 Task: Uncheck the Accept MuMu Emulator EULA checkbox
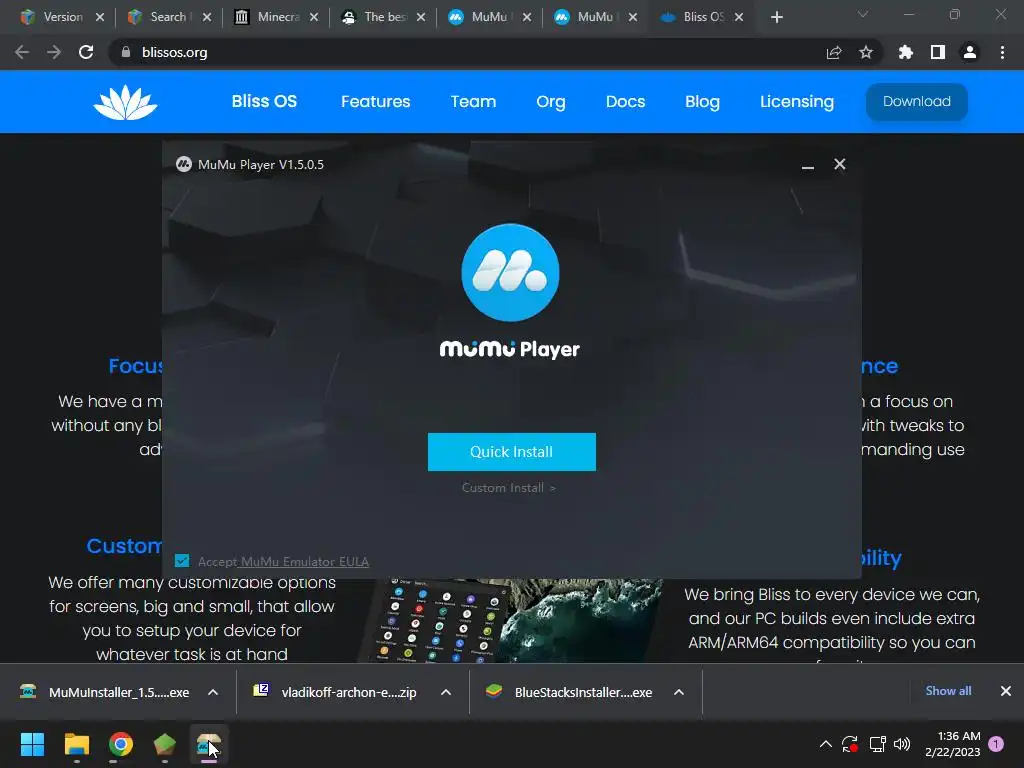(182, 561)
